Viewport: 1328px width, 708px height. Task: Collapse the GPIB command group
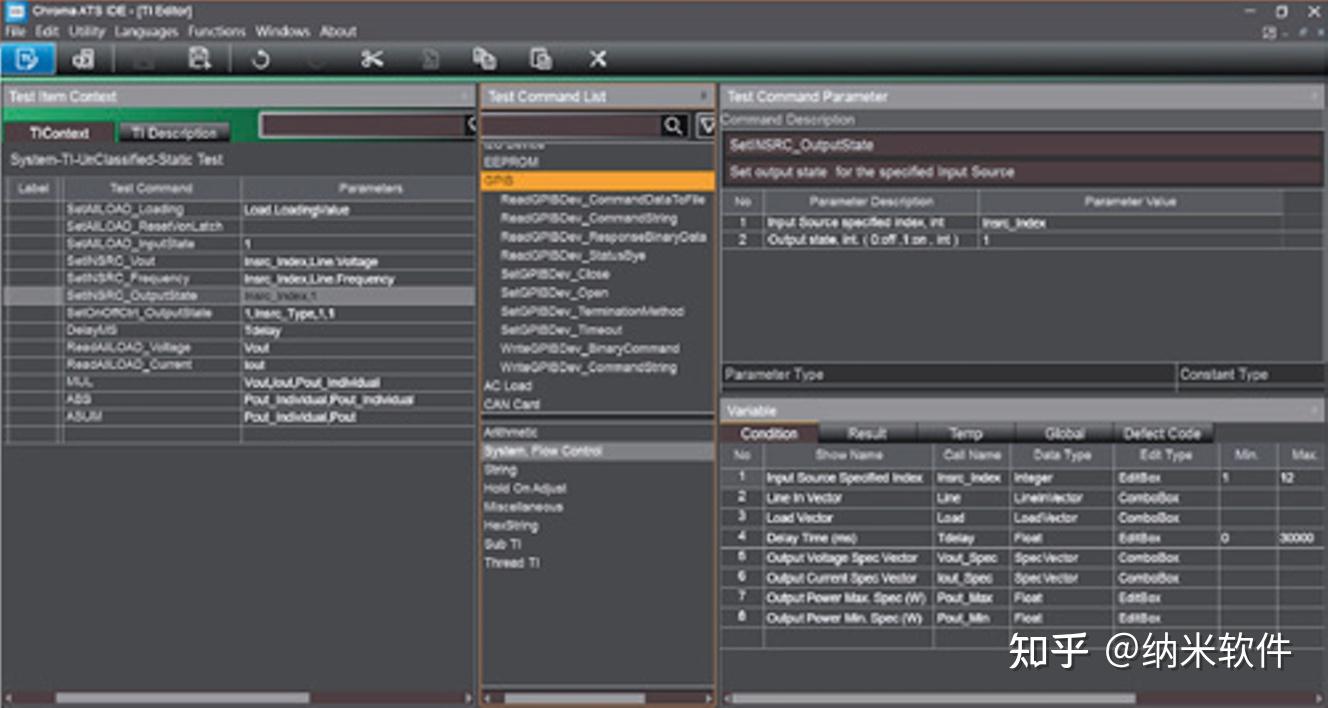tap(498, 181)
